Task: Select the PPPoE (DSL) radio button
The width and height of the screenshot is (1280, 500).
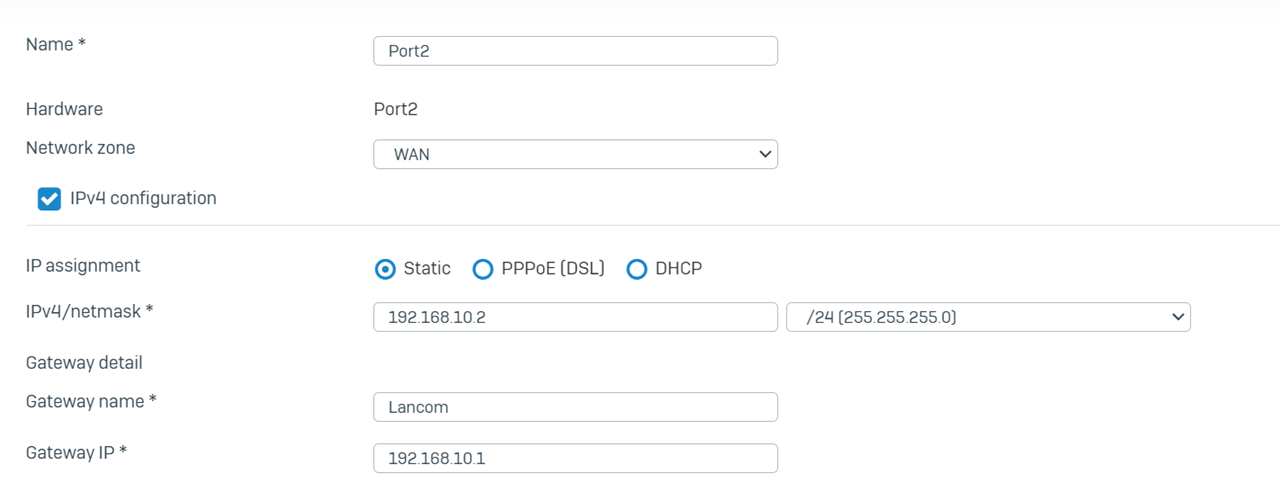Action: click(x=483, y=269)
